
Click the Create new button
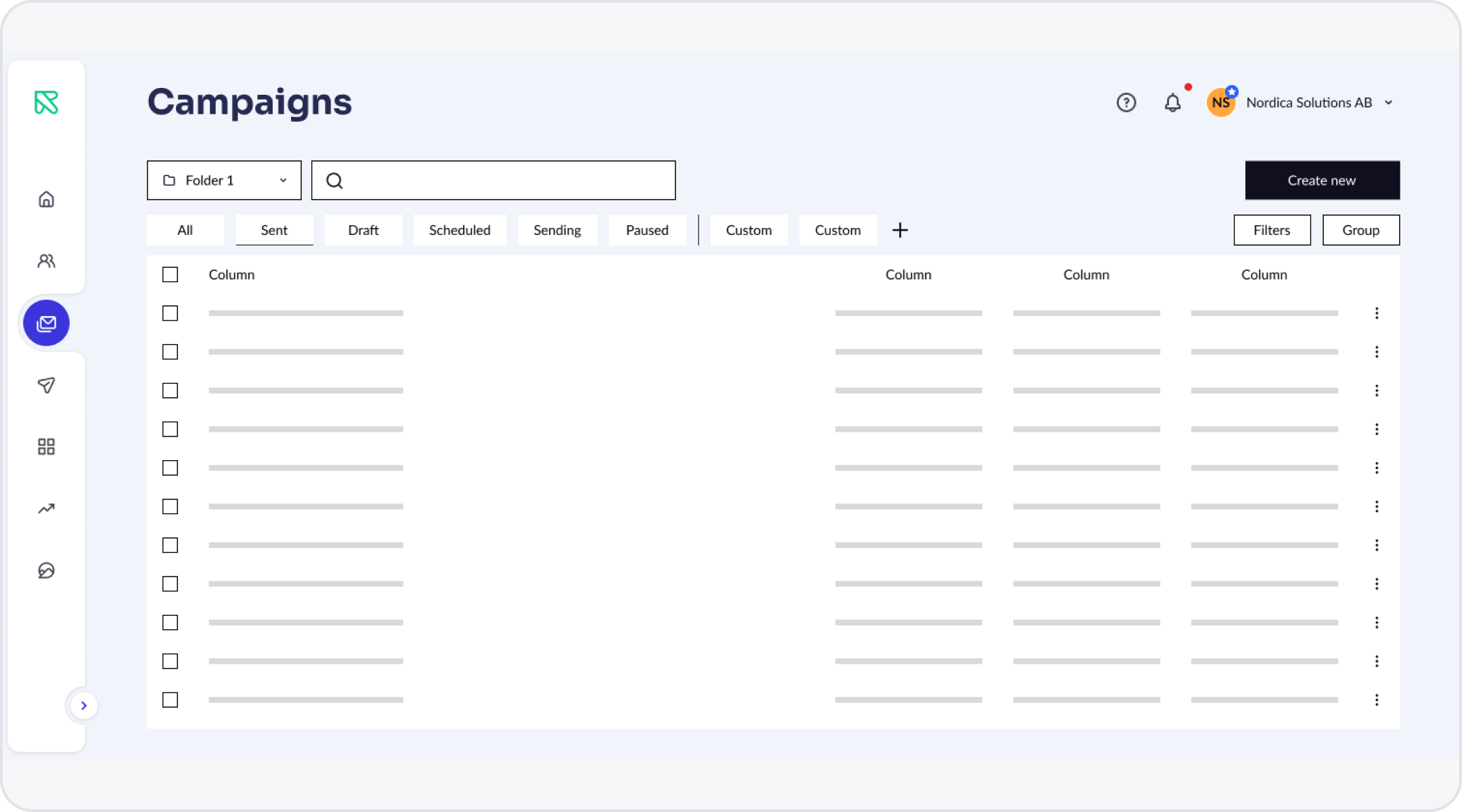pos(1323,181)
